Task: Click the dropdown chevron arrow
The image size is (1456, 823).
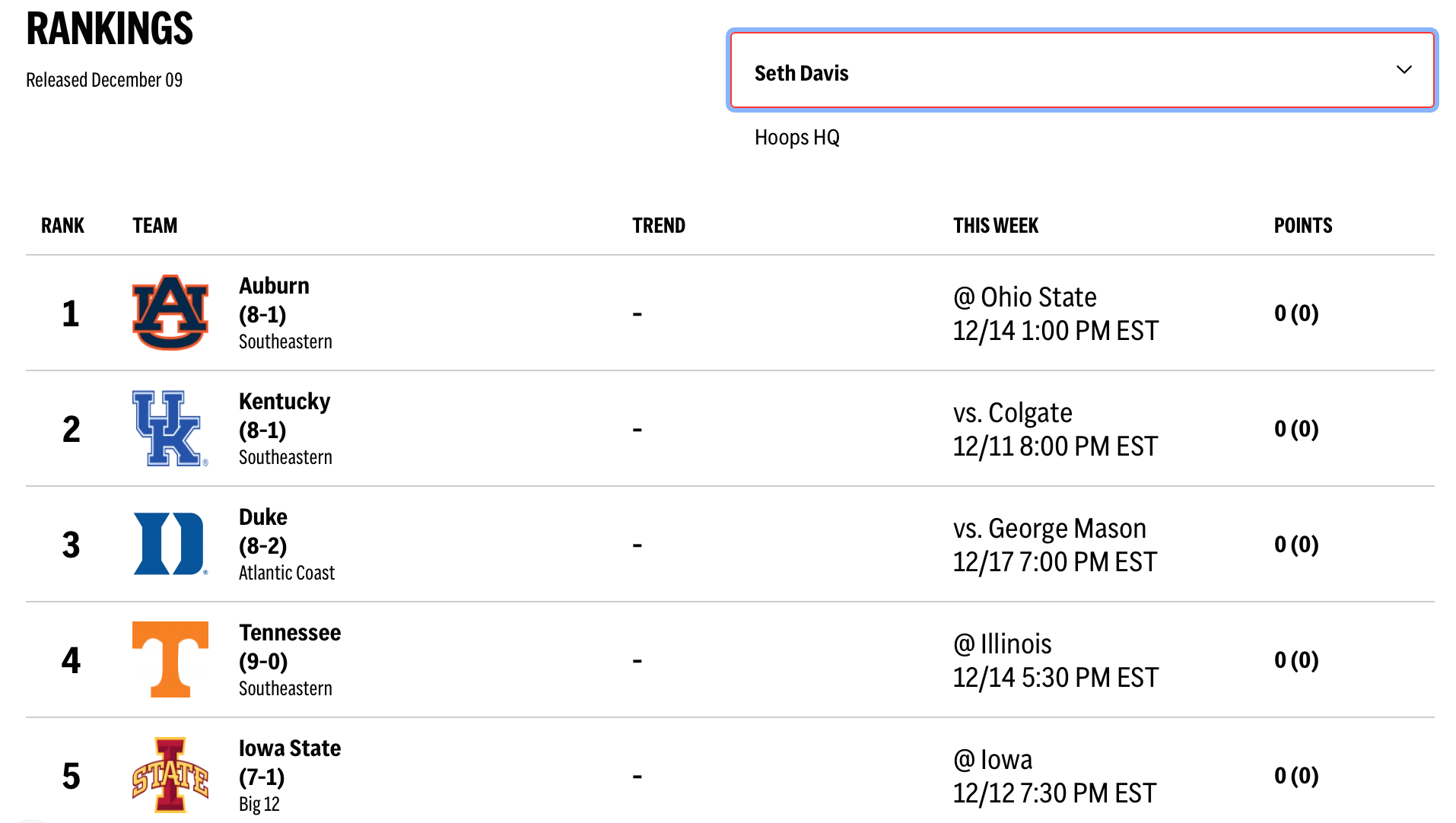Action: tap(1404, 70)
